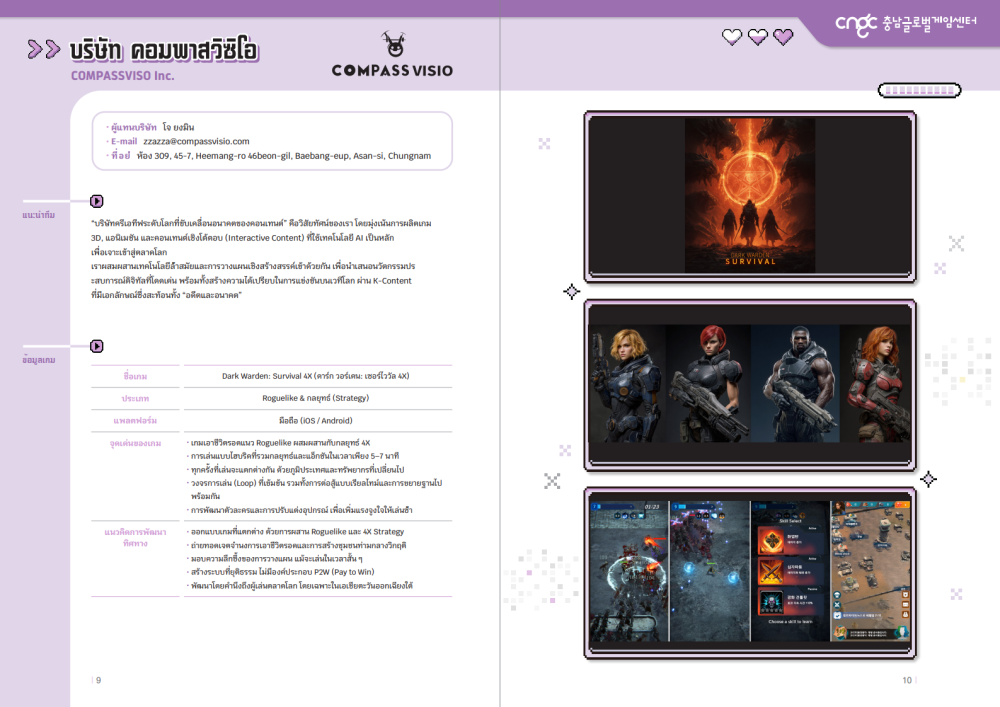Open the muscular male soldier portrait
This screenshot has width=1000, height=707.
tap(795, 384)
